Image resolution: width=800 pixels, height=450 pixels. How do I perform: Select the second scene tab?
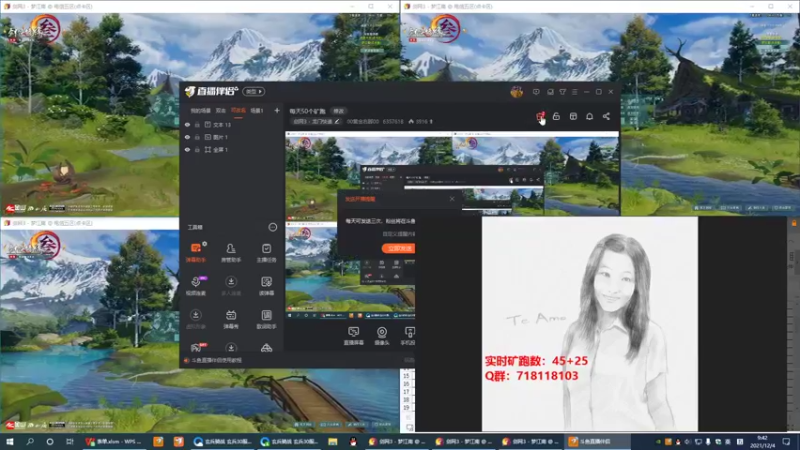[x=220, y=111]
